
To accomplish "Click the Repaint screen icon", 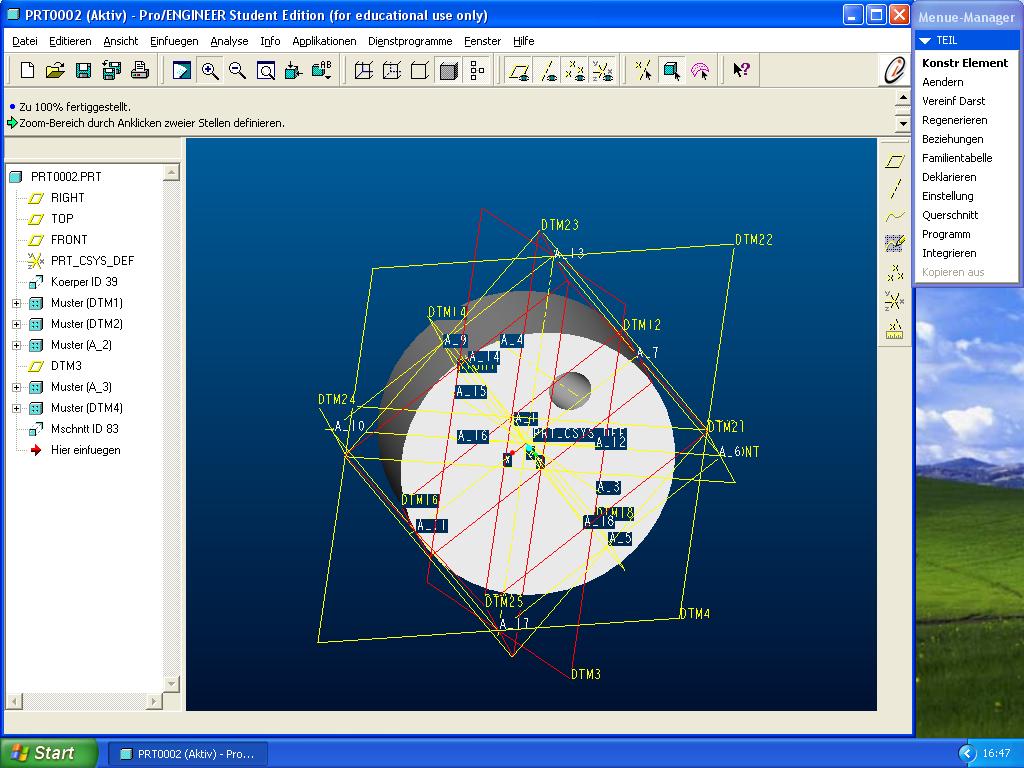I will pyautogui.click(x=182, y=70).
